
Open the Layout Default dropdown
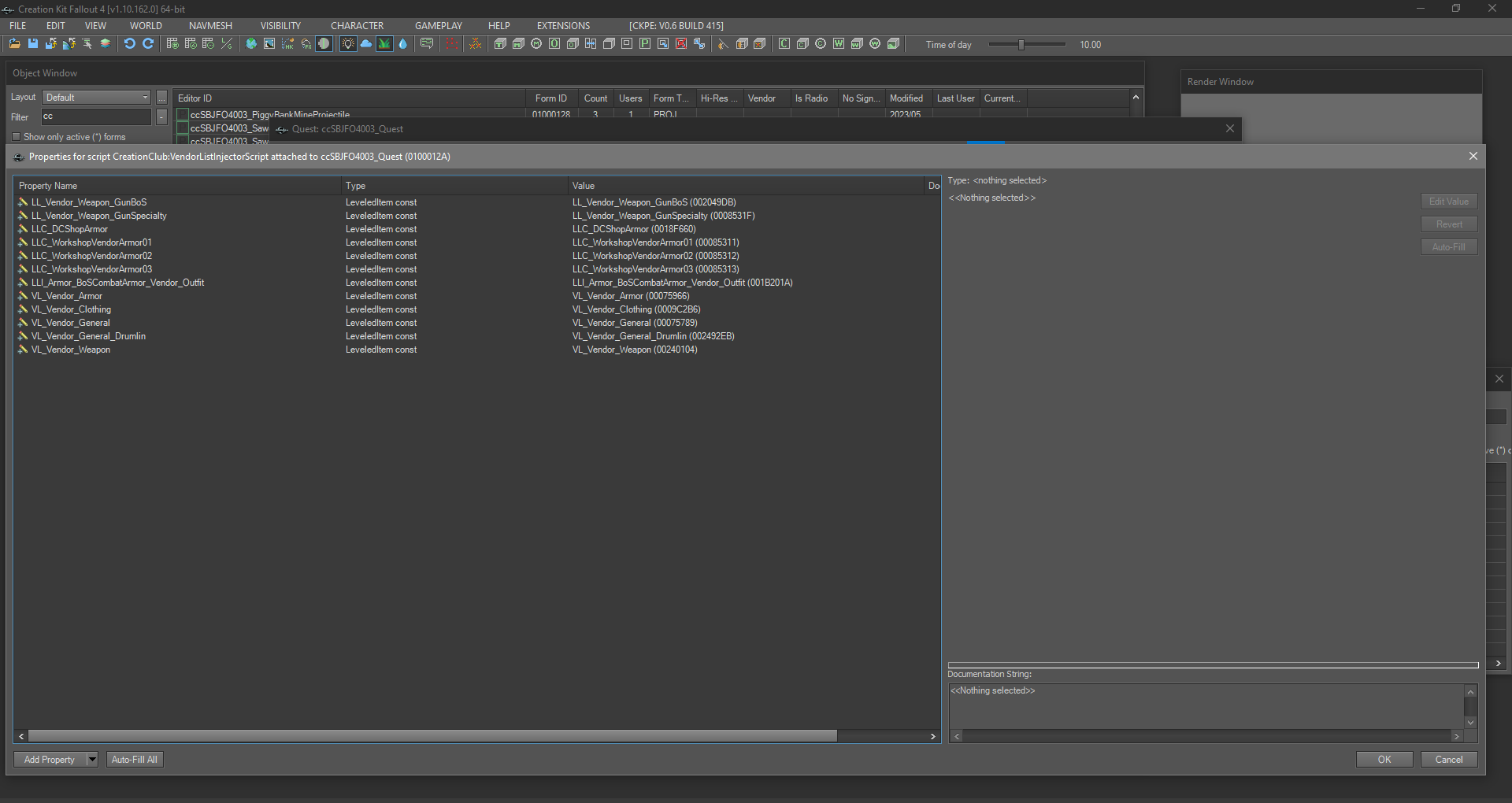(96, 98)
